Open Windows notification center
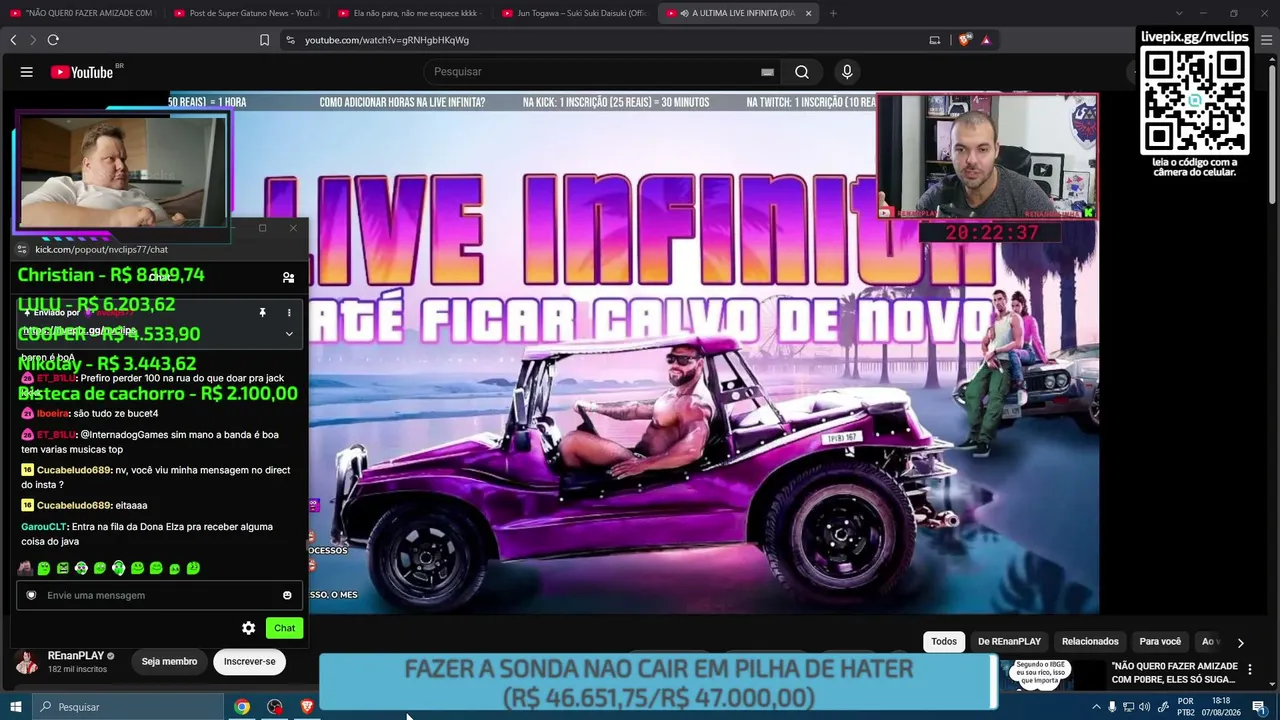This screenshot has width=1280, height=720. 1258,707
